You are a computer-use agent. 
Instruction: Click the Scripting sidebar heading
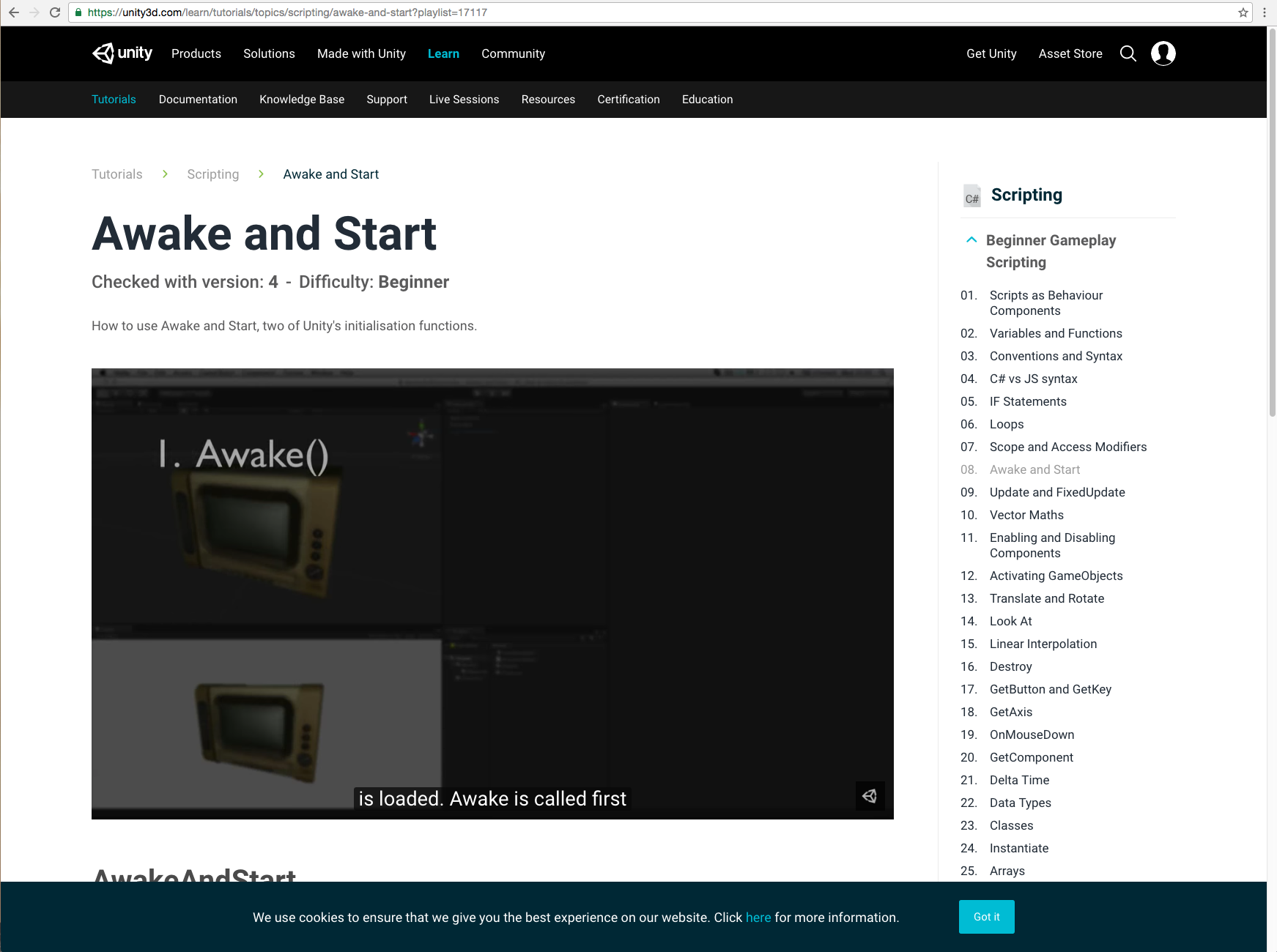point(1026,195)
